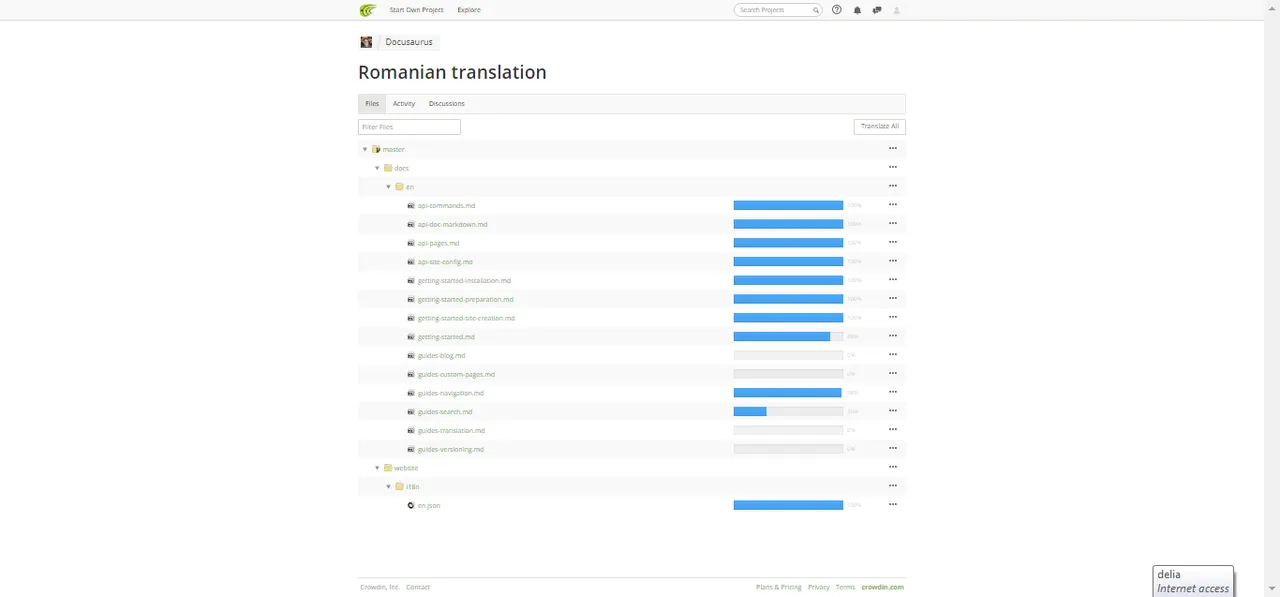Screen dimensions: 1280x597
Task: Open the Terms footer link
Action: 845,587
